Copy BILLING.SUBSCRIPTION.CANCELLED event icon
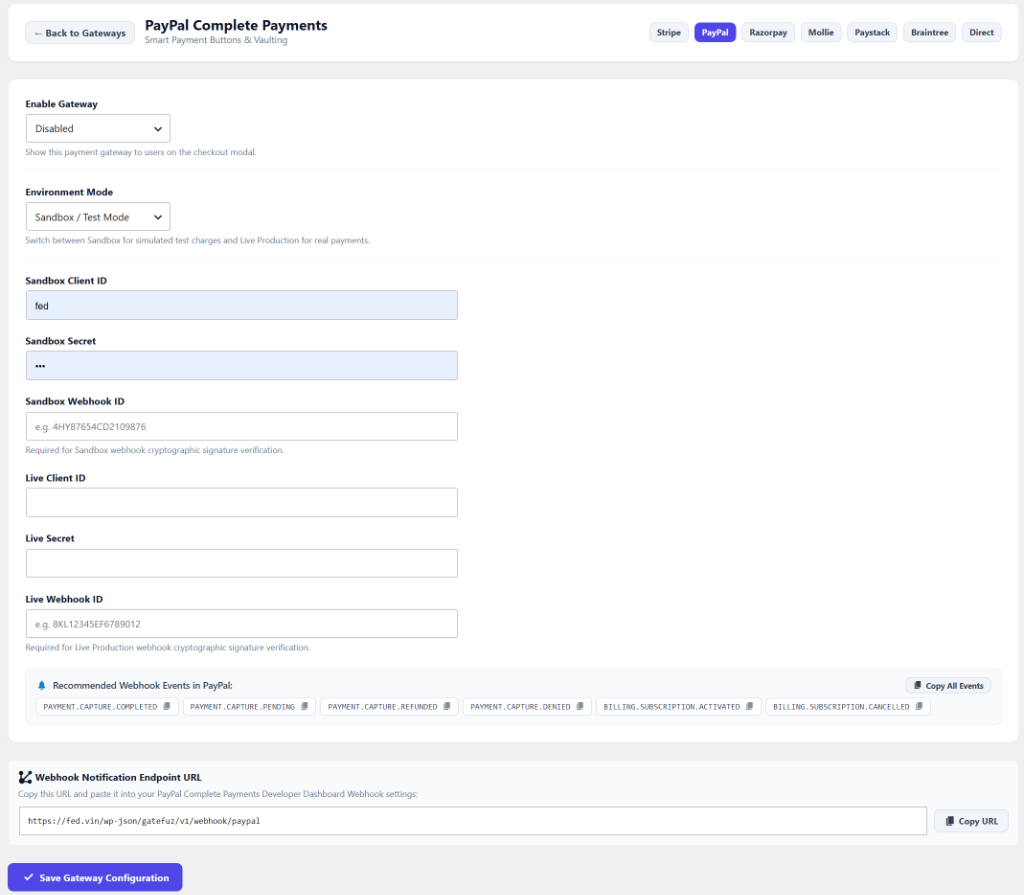Viewport: 1024px width, 895px height. 920,706
